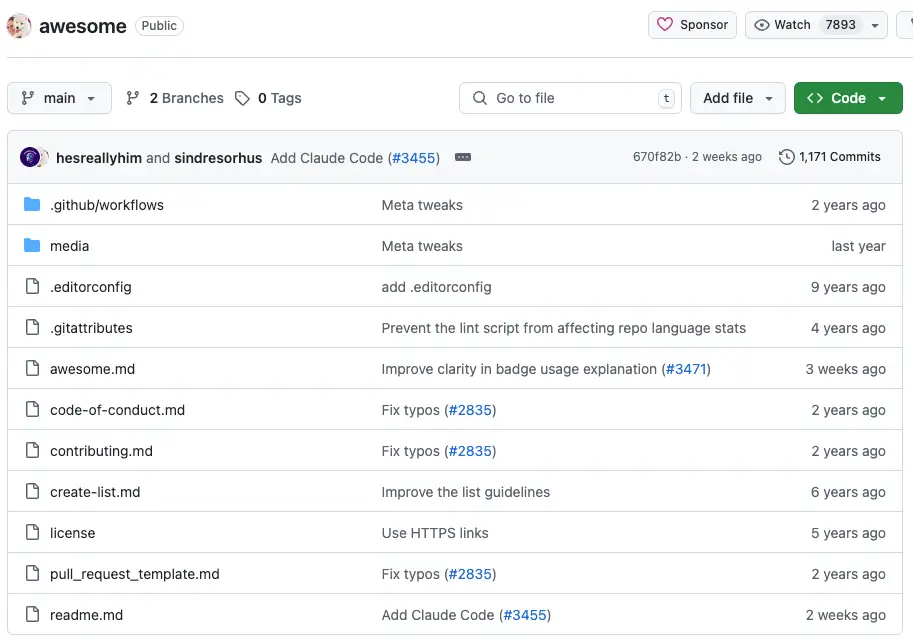Click the tag icon beside Tags
This screenshot has width=913, height=644.
click(242, 98)
